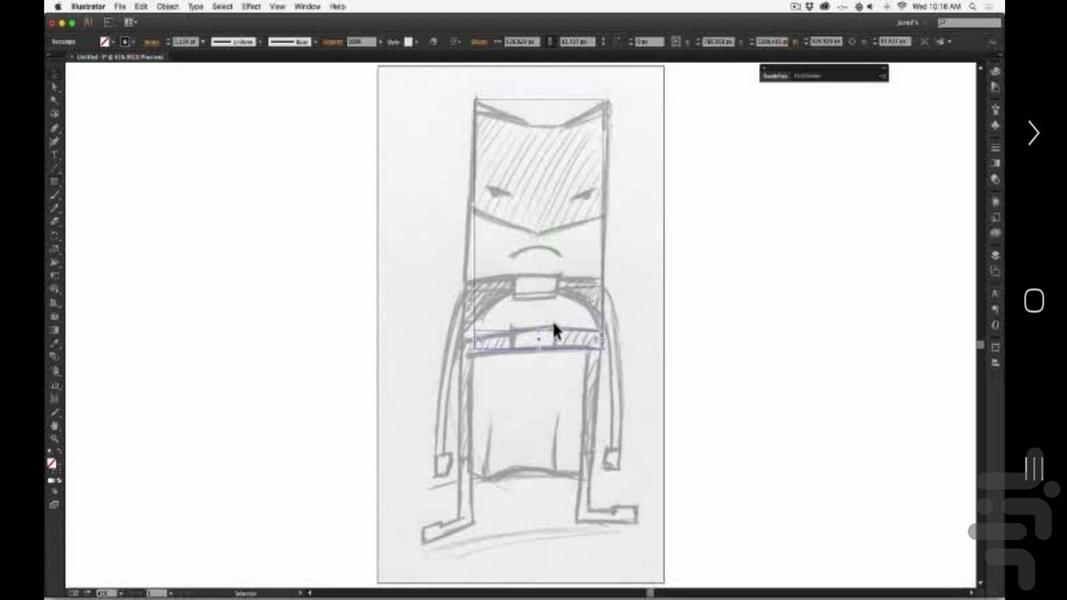Click the Fill box in the tools panel
The image size is (1067, 600).
pos(52,463)
